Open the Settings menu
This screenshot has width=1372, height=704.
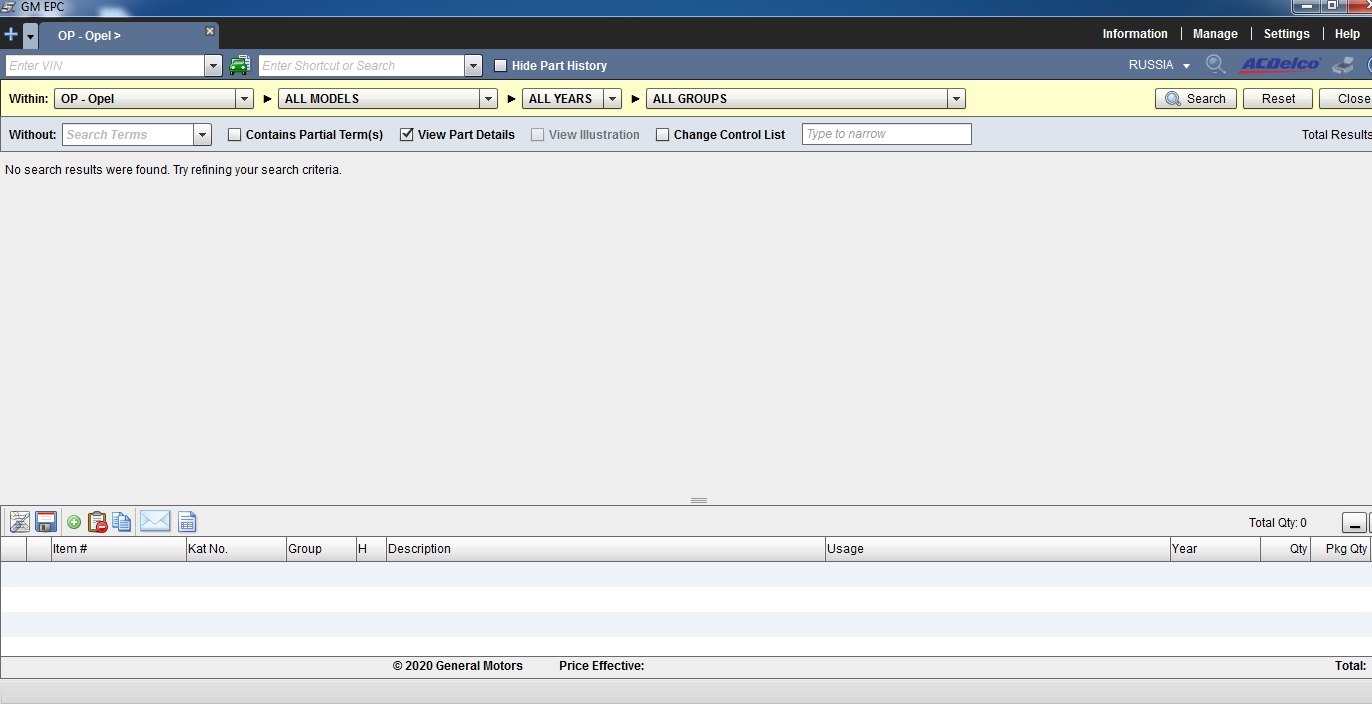pos(1286,34)
